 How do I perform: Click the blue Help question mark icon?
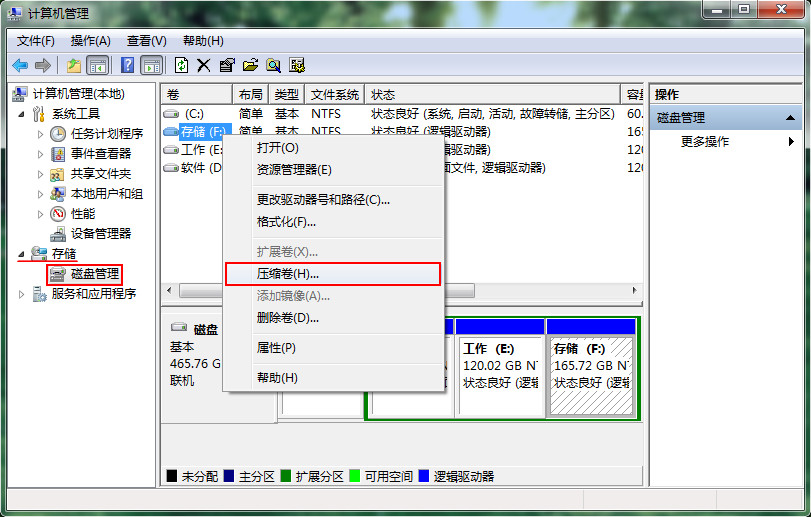click(x=127, y=65)
